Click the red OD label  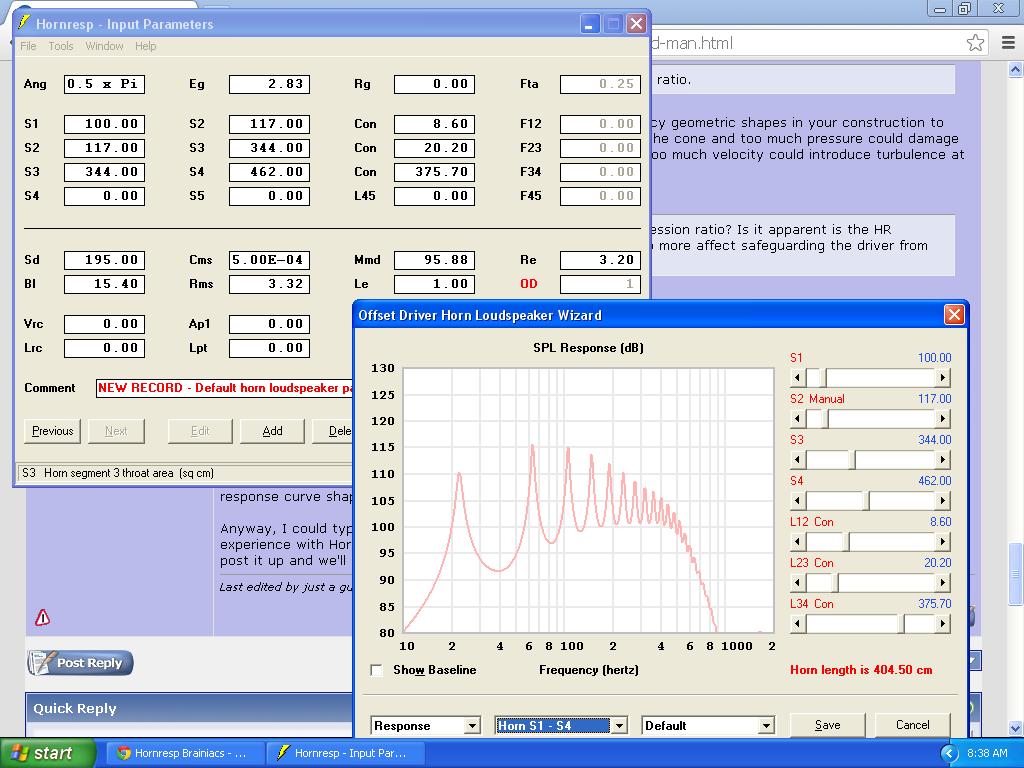(x=529, y=284)
